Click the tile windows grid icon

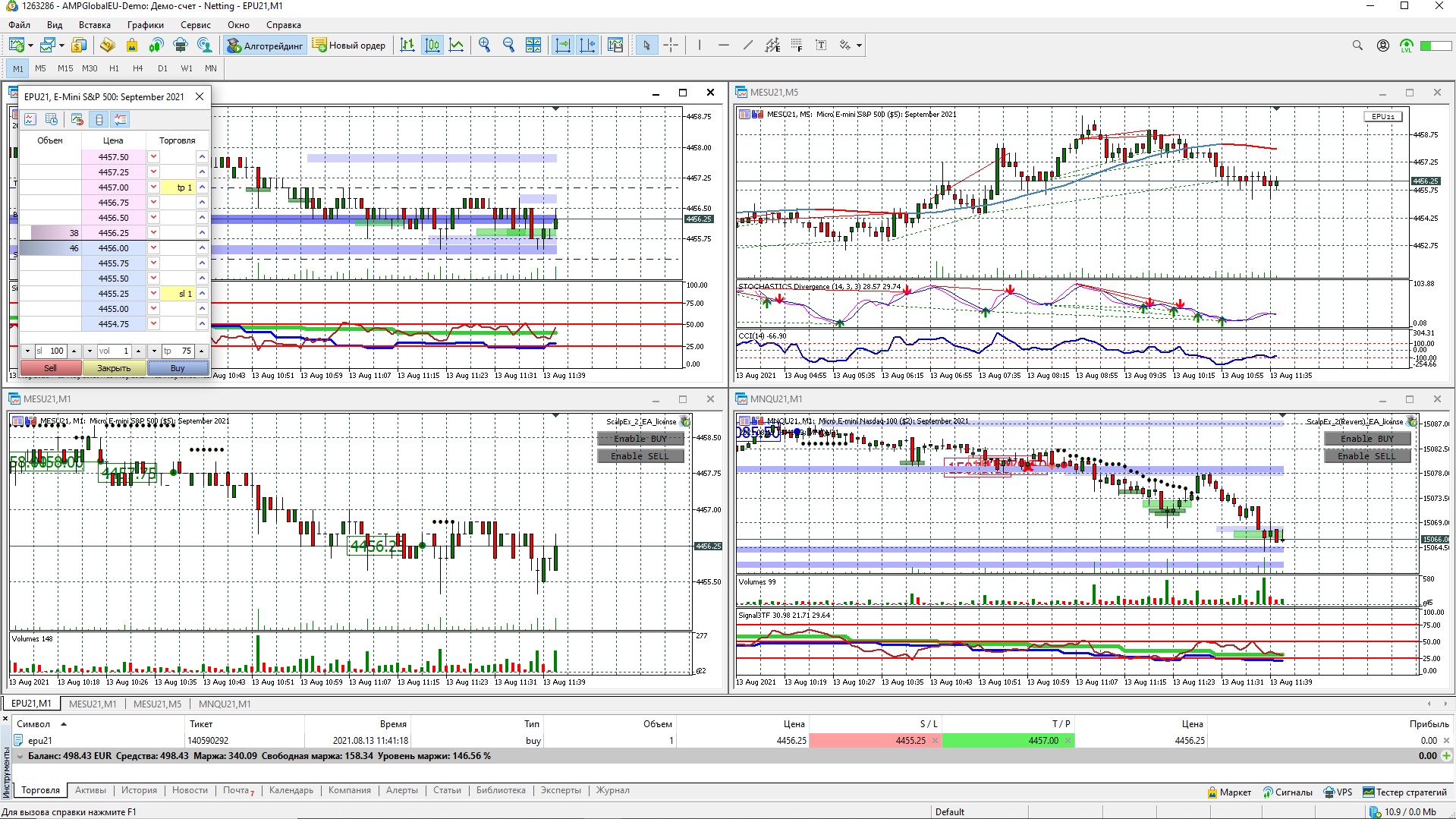tap(533, 46)
